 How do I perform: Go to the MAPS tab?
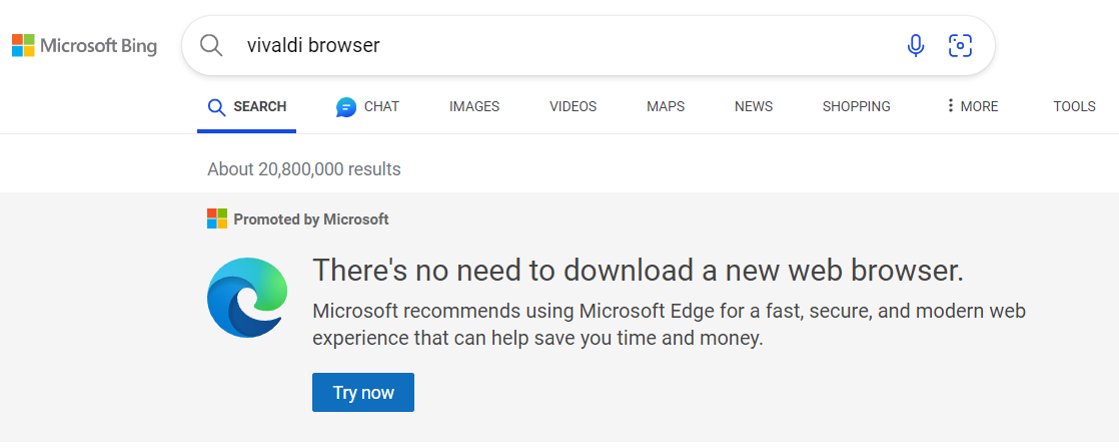coord(666,107)
